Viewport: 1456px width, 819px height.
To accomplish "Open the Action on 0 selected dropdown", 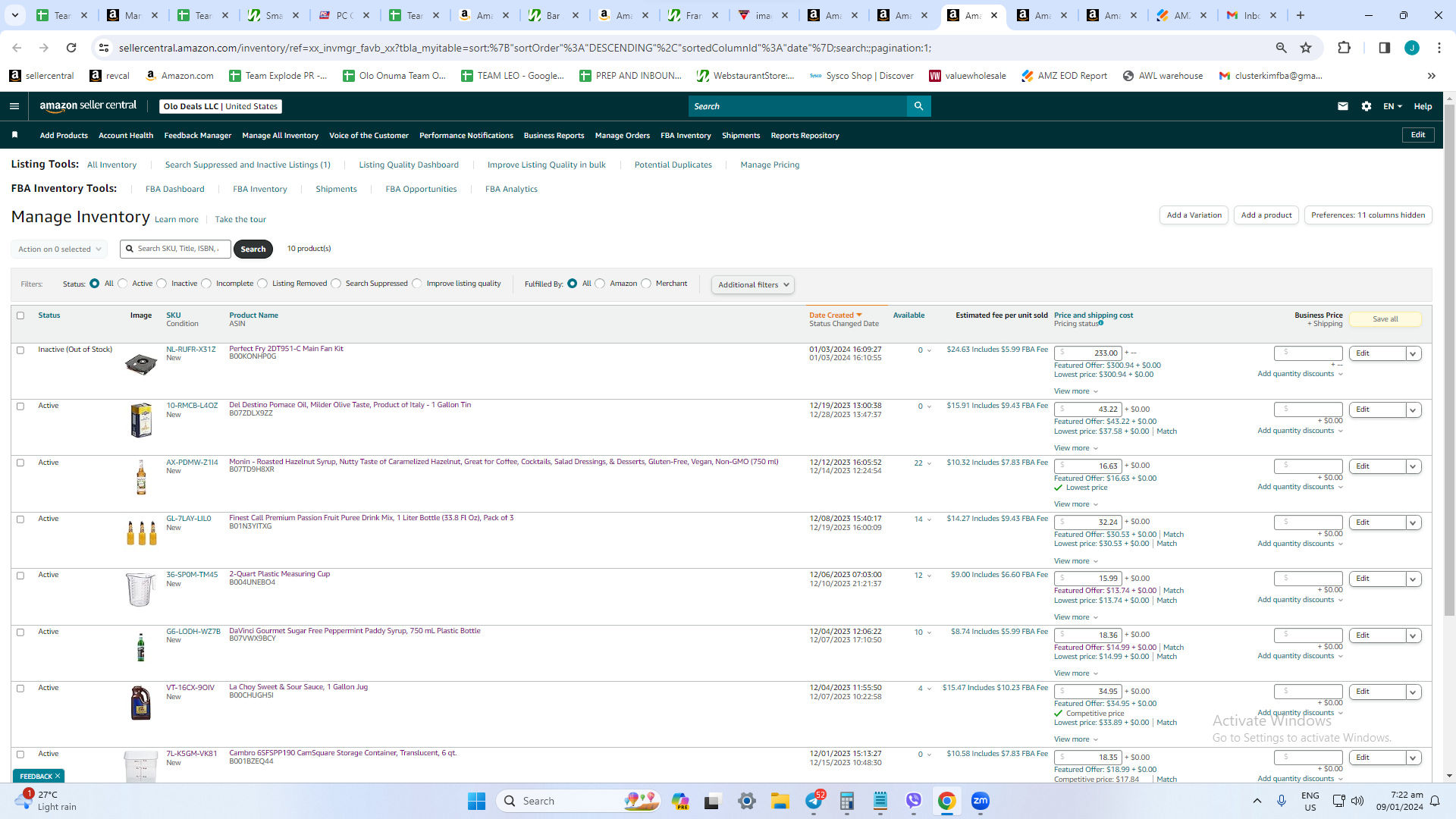I will click(59, 249).
